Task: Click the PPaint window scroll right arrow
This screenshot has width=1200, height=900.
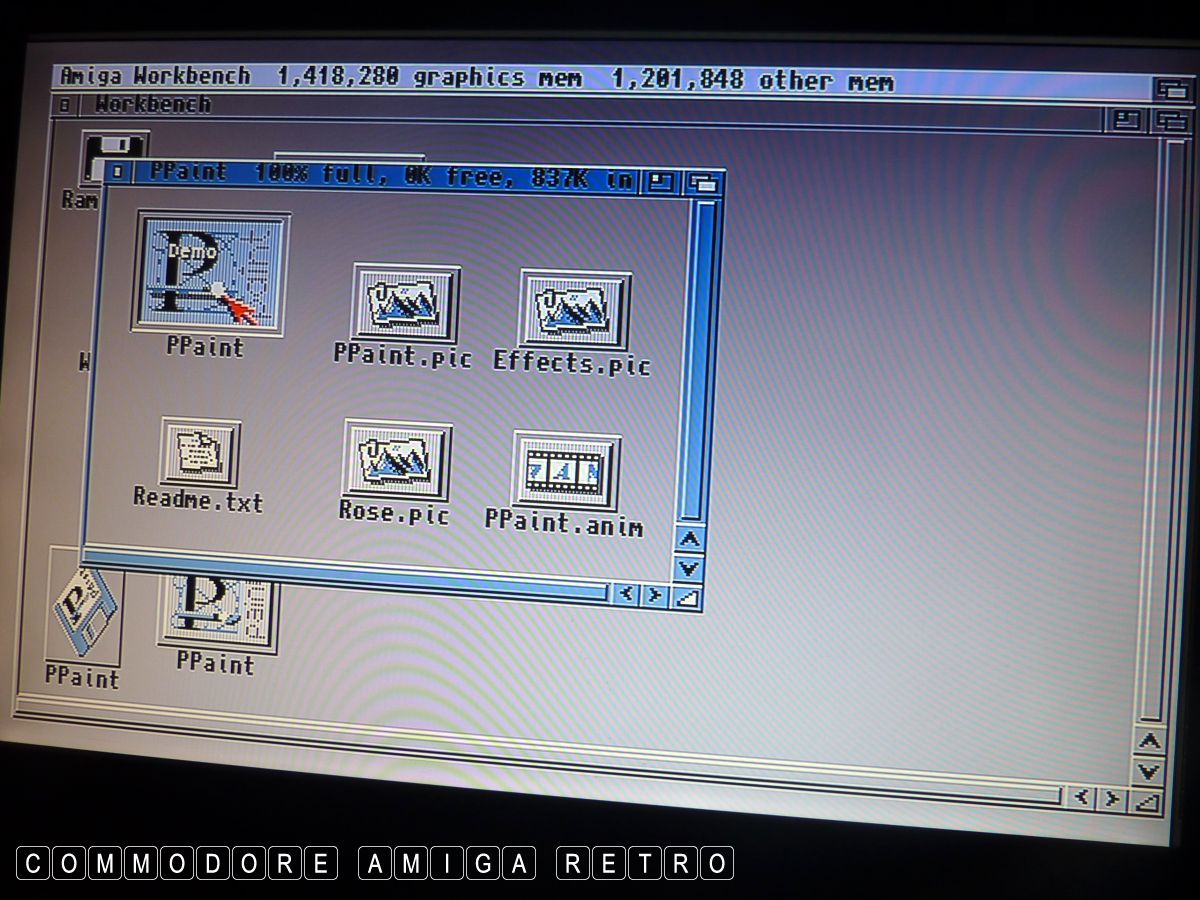Action: click(655, 596)
